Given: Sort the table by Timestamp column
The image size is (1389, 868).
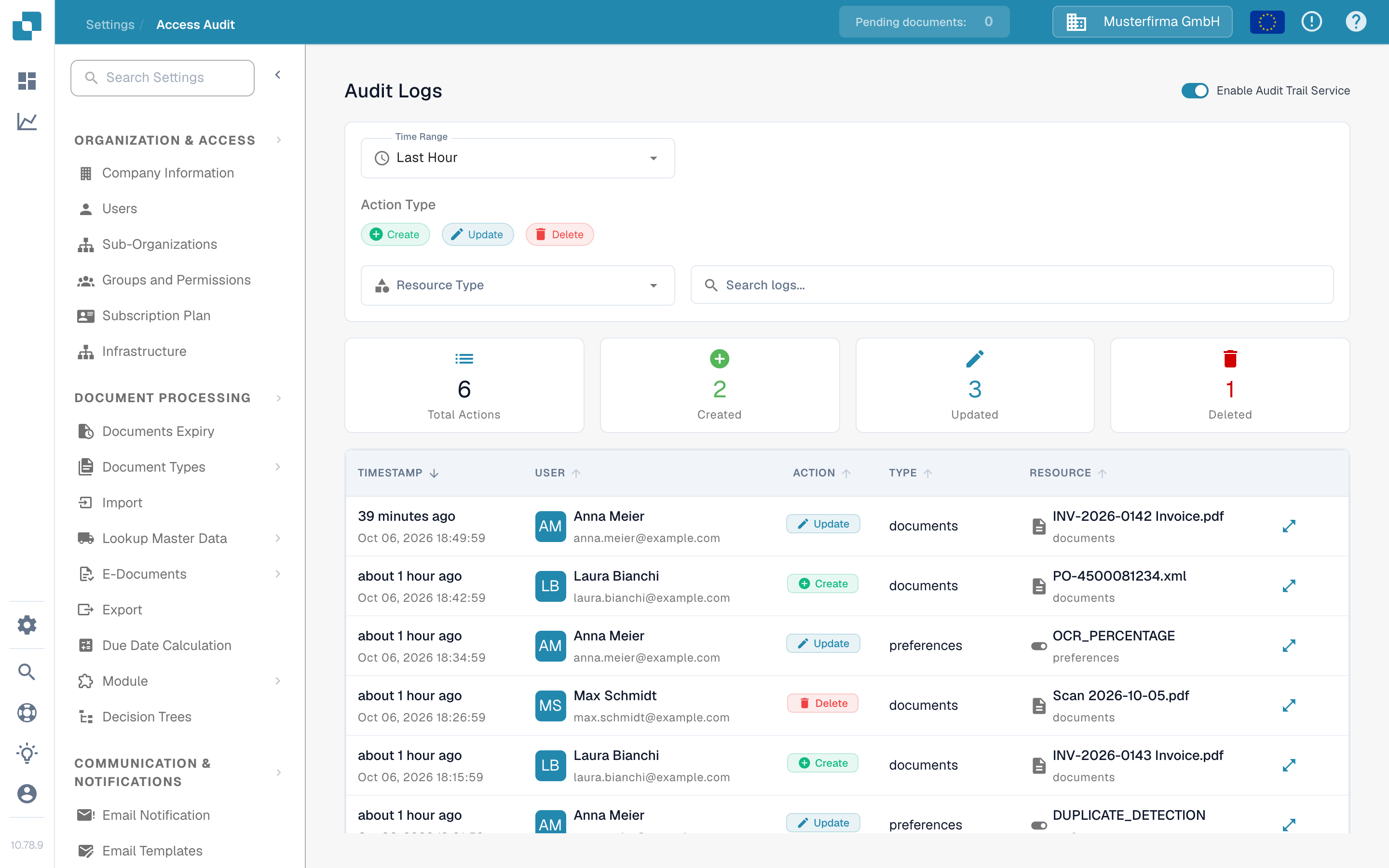Looking at the screenshot, I should tap(398, 473).
